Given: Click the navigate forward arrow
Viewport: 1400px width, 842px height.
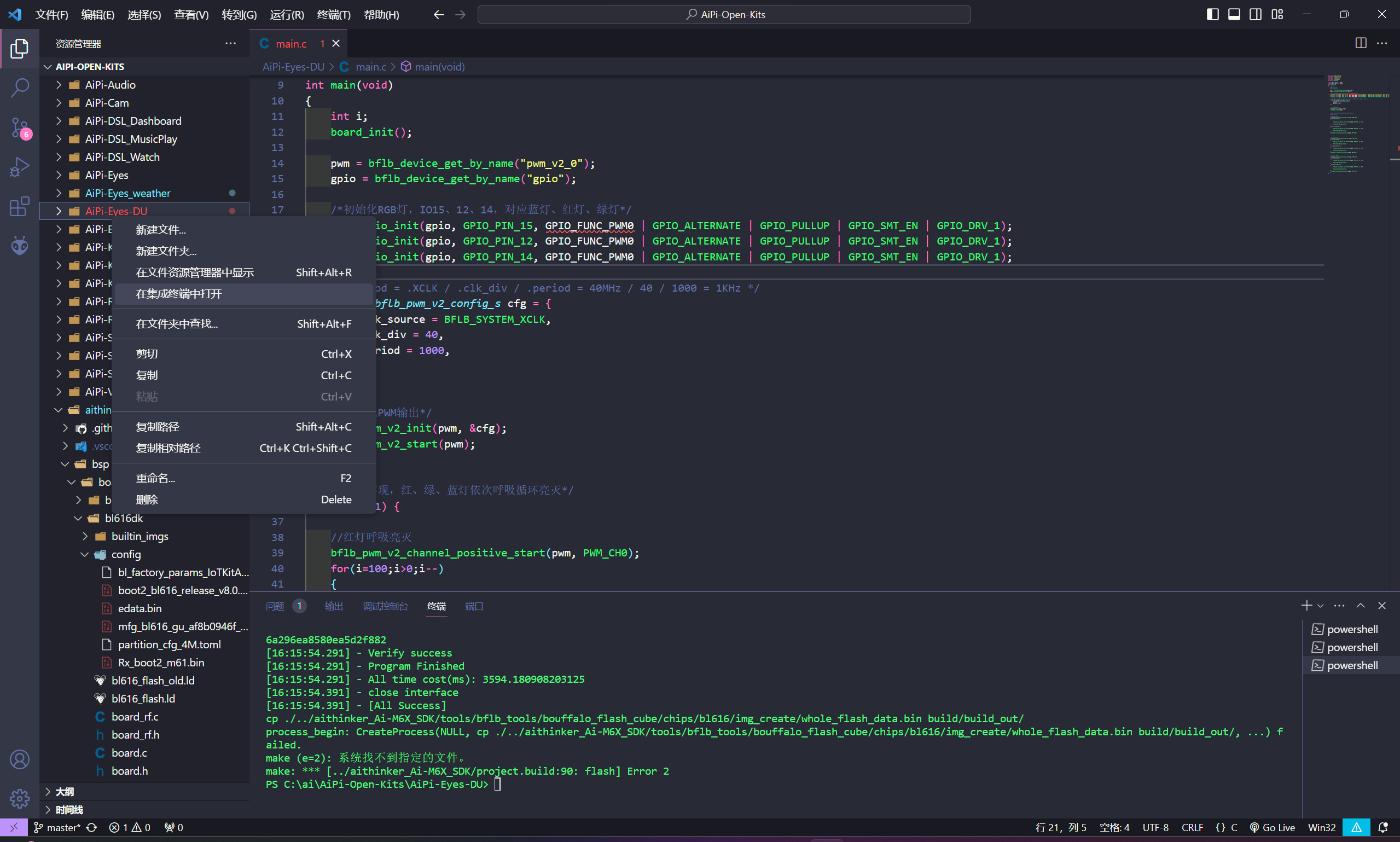Looking at the screenshot, I should pos(460,14).
